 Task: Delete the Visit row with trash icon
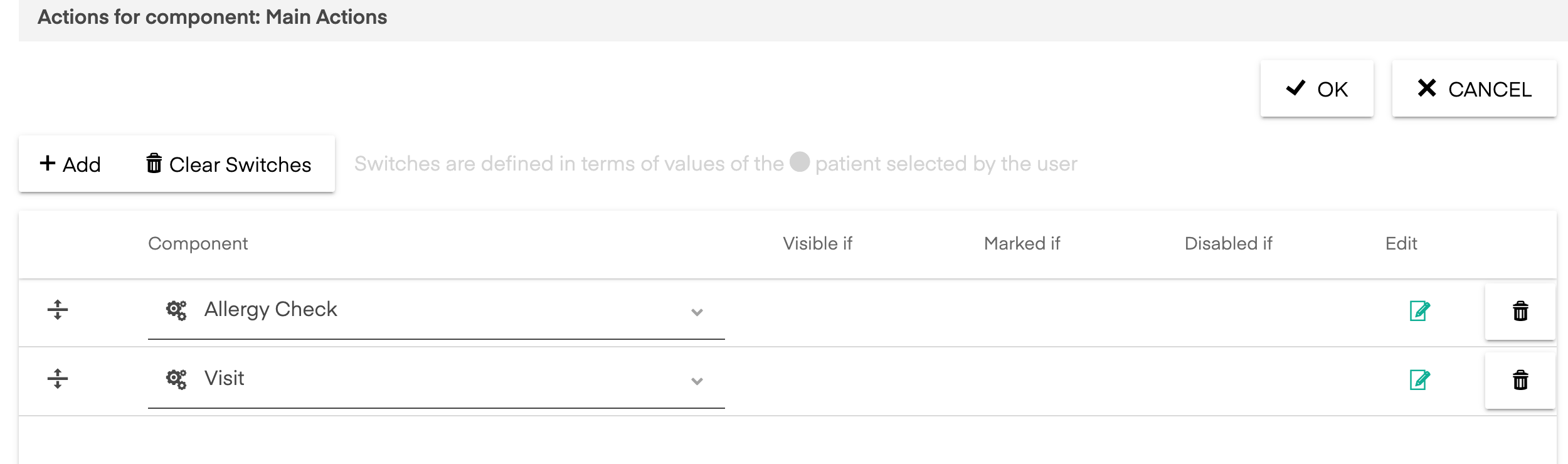click(1520, 380)
